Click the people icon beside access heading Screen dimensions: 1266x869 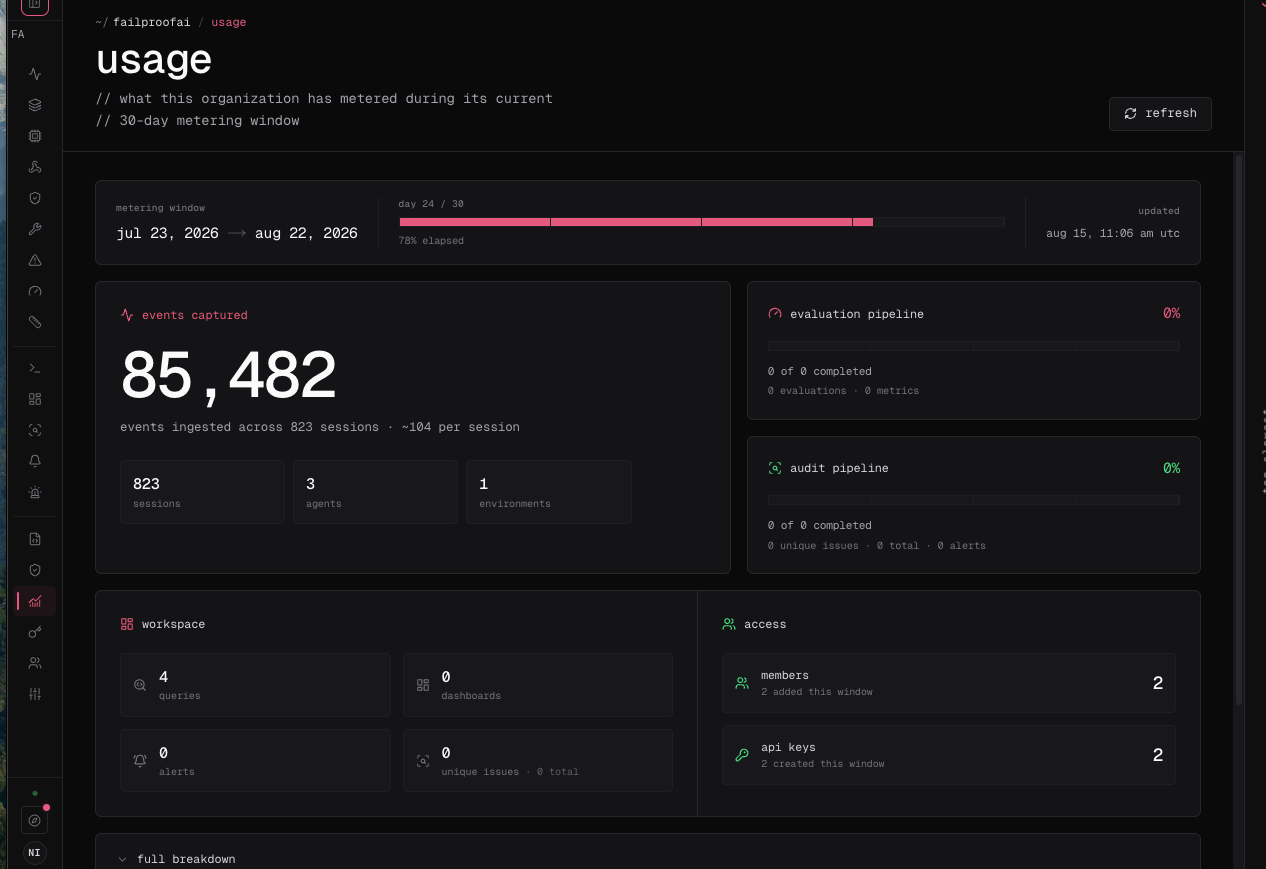pyautogui.click(x=729, y=624)
